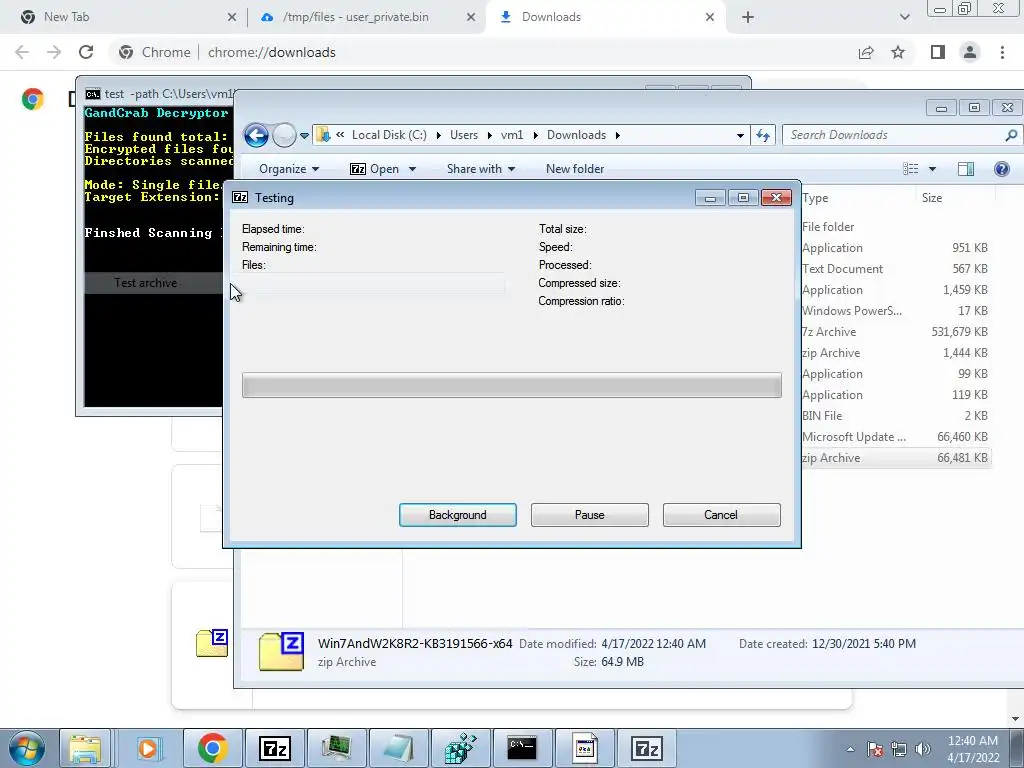This screenshot has width=1024, height=768.
Task: Open Chrome three-dot menu
Action: point(1002,52)
